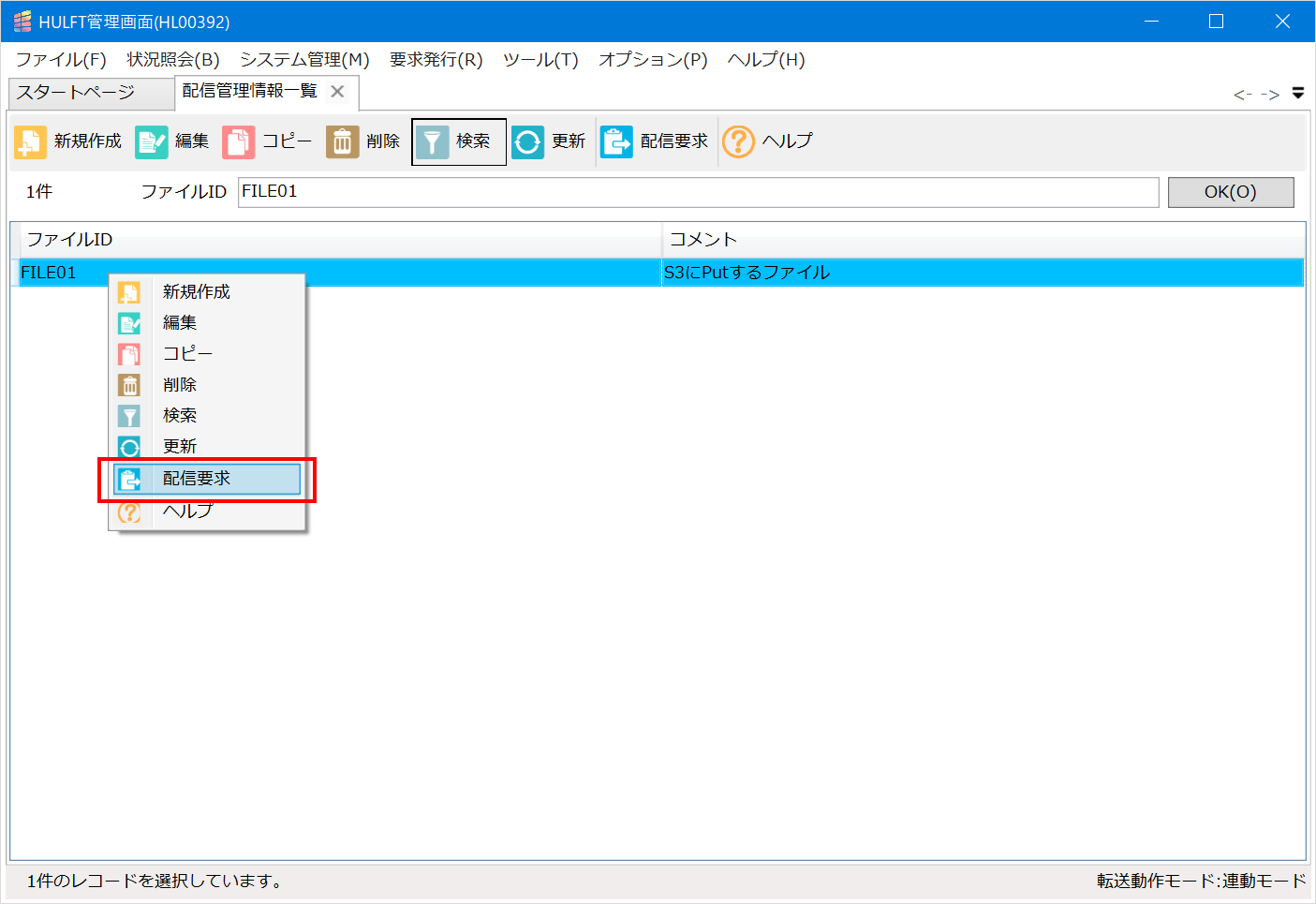Open the ヘルプ toolbar icon
The height and width of the screenshot is (904, 1316).
[x=738, y=141]
